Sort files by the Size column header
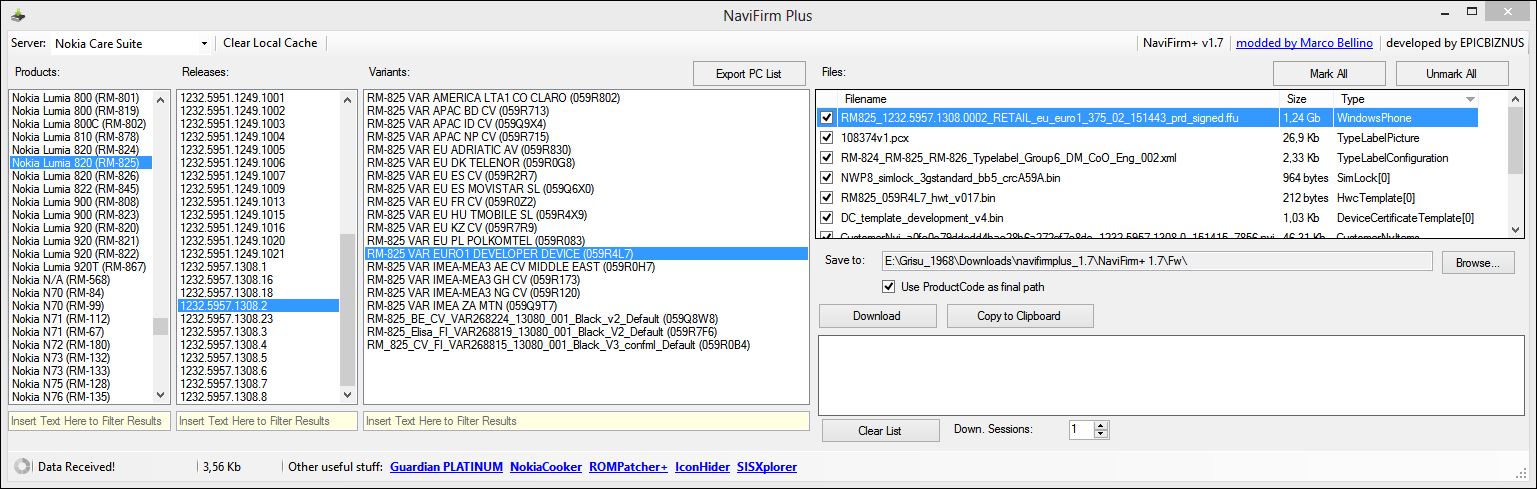Screen dimensions: 1537x489 [1306, 99]
